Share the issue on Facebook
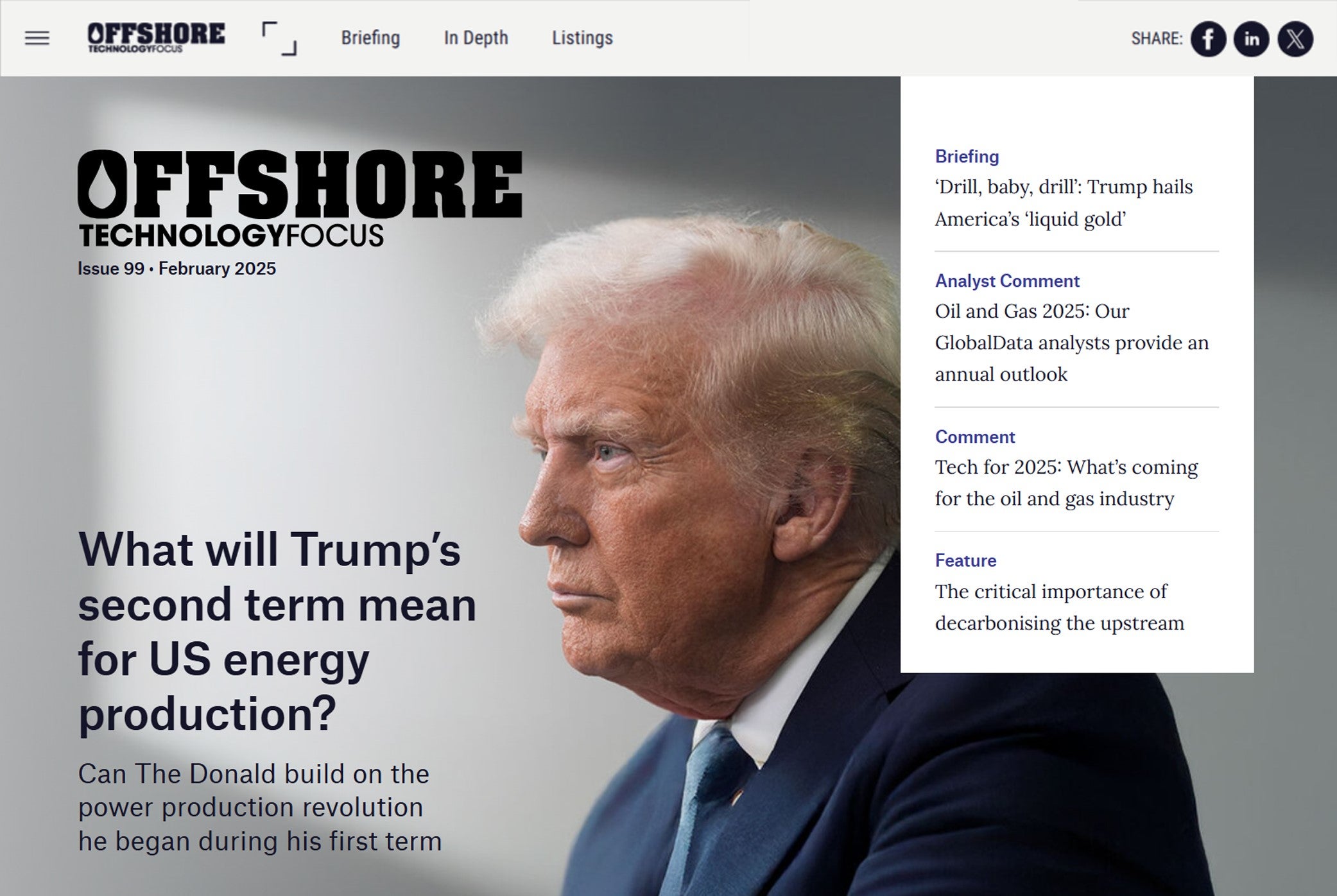Screen dimensions: 1337x896 [1208, 39]
